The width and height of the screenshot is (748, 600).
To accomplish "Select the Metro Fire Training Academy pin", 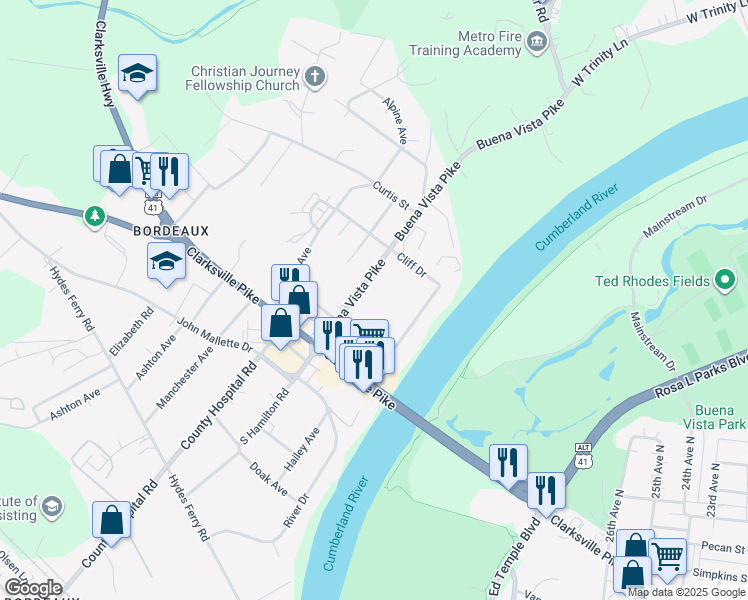I will [537, 43].
